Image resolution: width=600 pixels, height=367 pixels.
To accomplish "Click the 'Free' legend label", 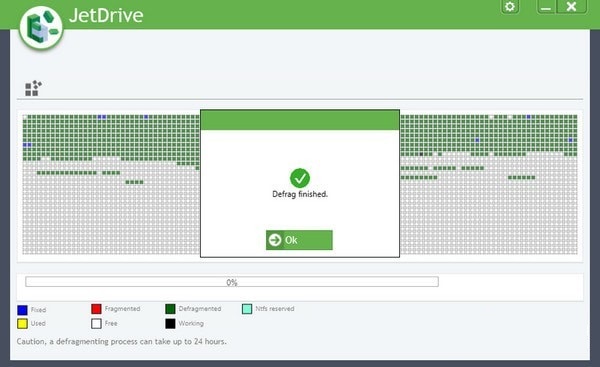I will [111, 323].
